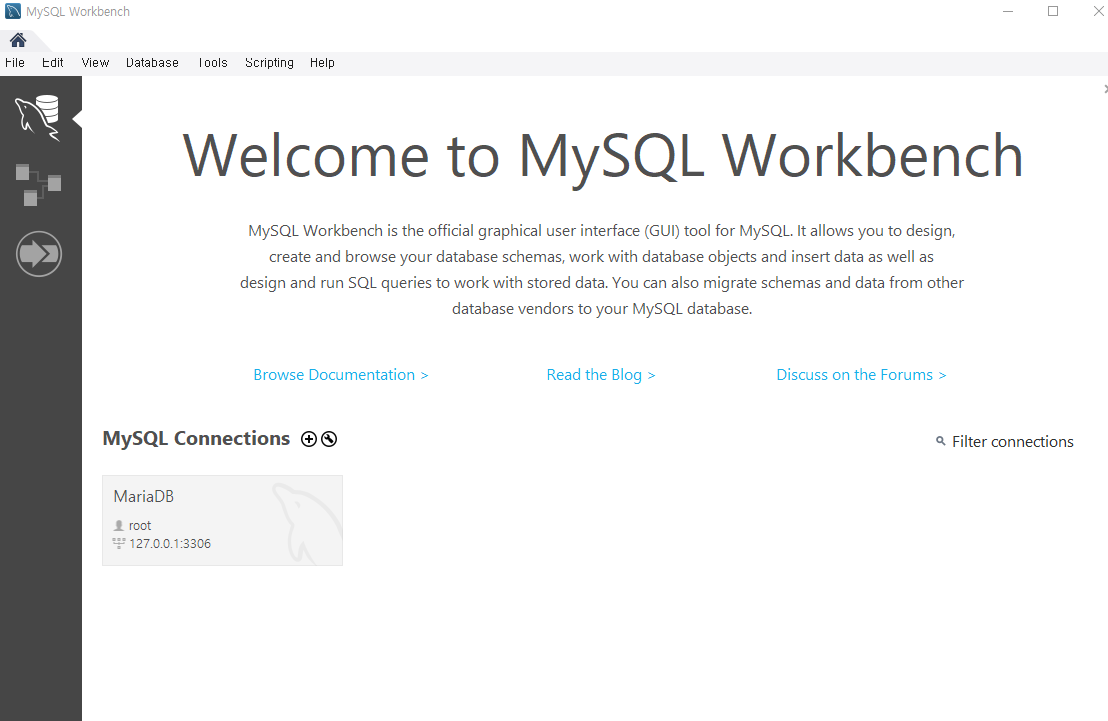Follow the Discuss on the Forums link

point(861,375)
